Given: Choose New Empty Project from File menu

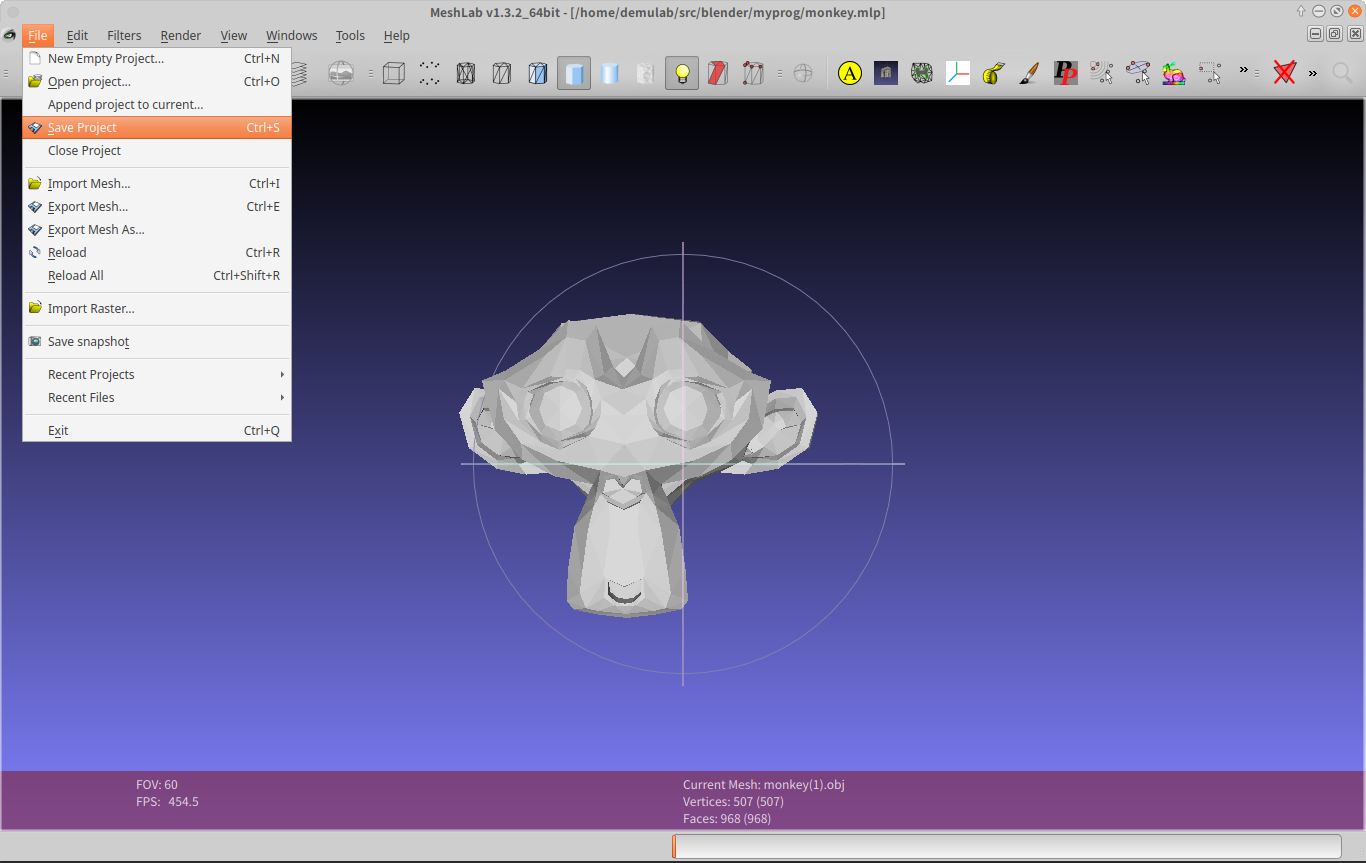Looking at the screenshot, I should click(x=157, y=58).
